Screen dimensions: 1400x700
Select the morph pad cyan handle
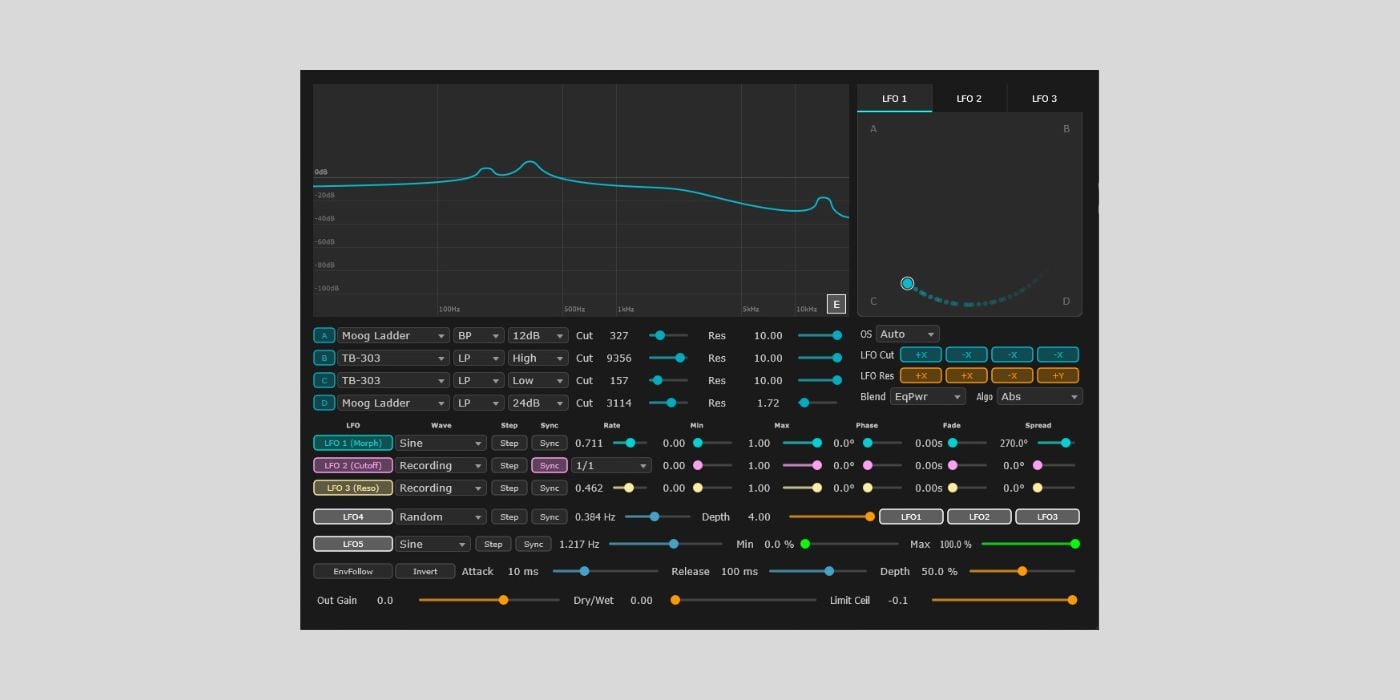pos(907,284)
